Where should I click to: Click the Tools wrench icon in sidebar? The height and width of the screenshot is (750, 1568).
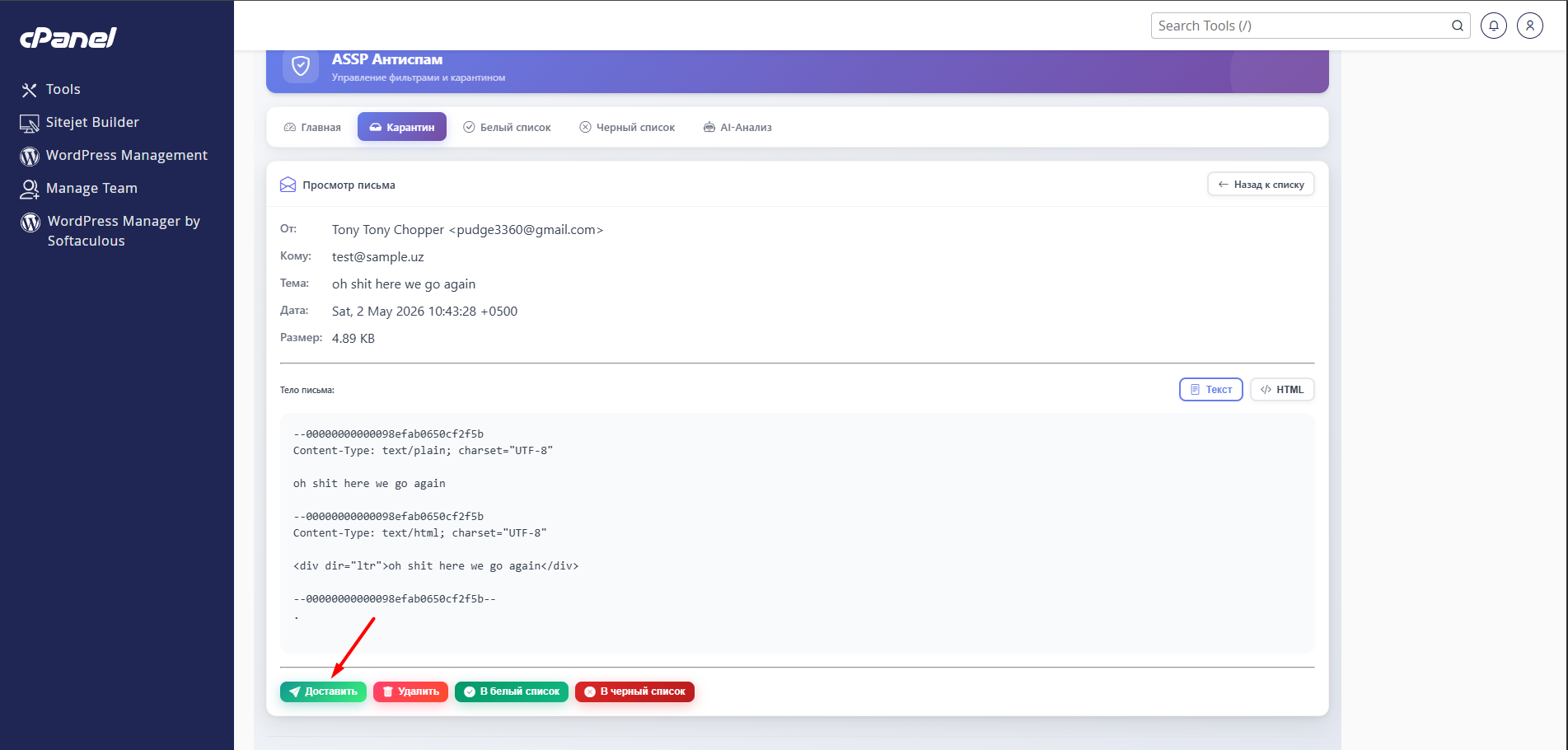click(30, 90)
